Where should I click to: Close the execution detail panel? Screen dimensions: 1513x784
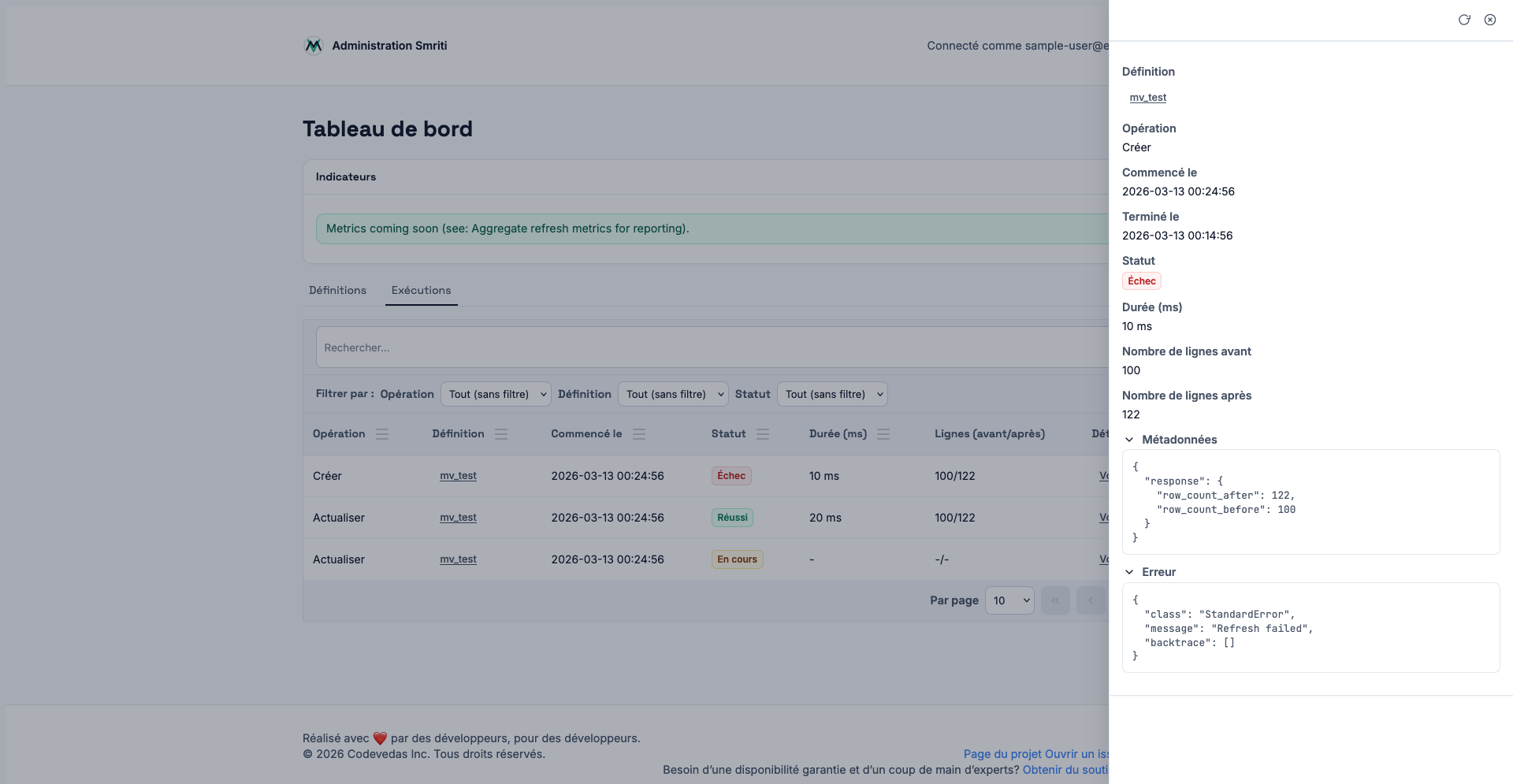1490,20
